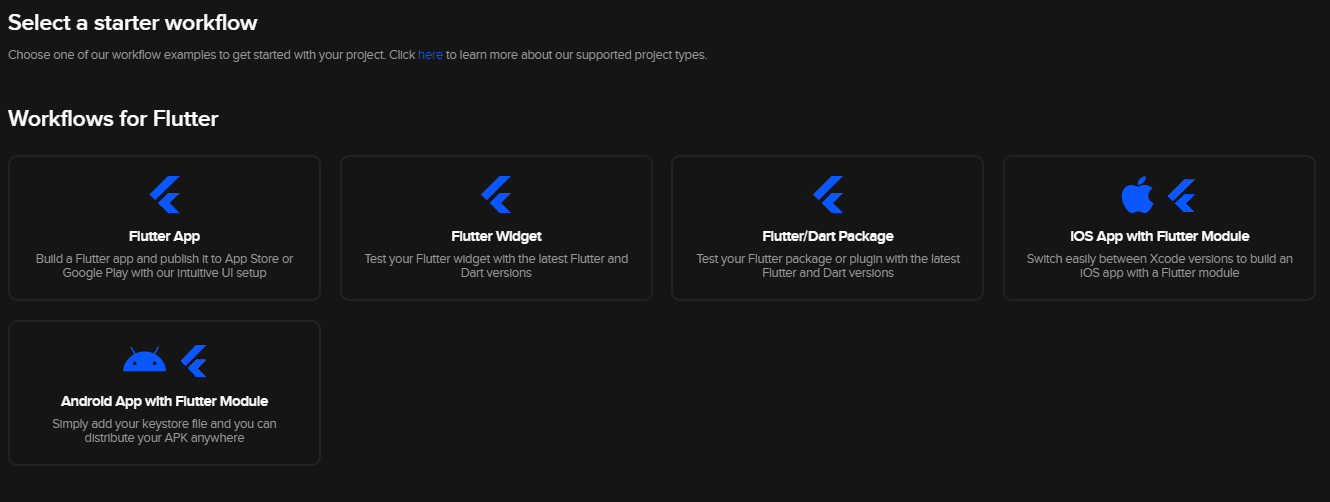Click the Flutter logo above Flutter Widget
The image size is (1330, 502).
(496, 195)
